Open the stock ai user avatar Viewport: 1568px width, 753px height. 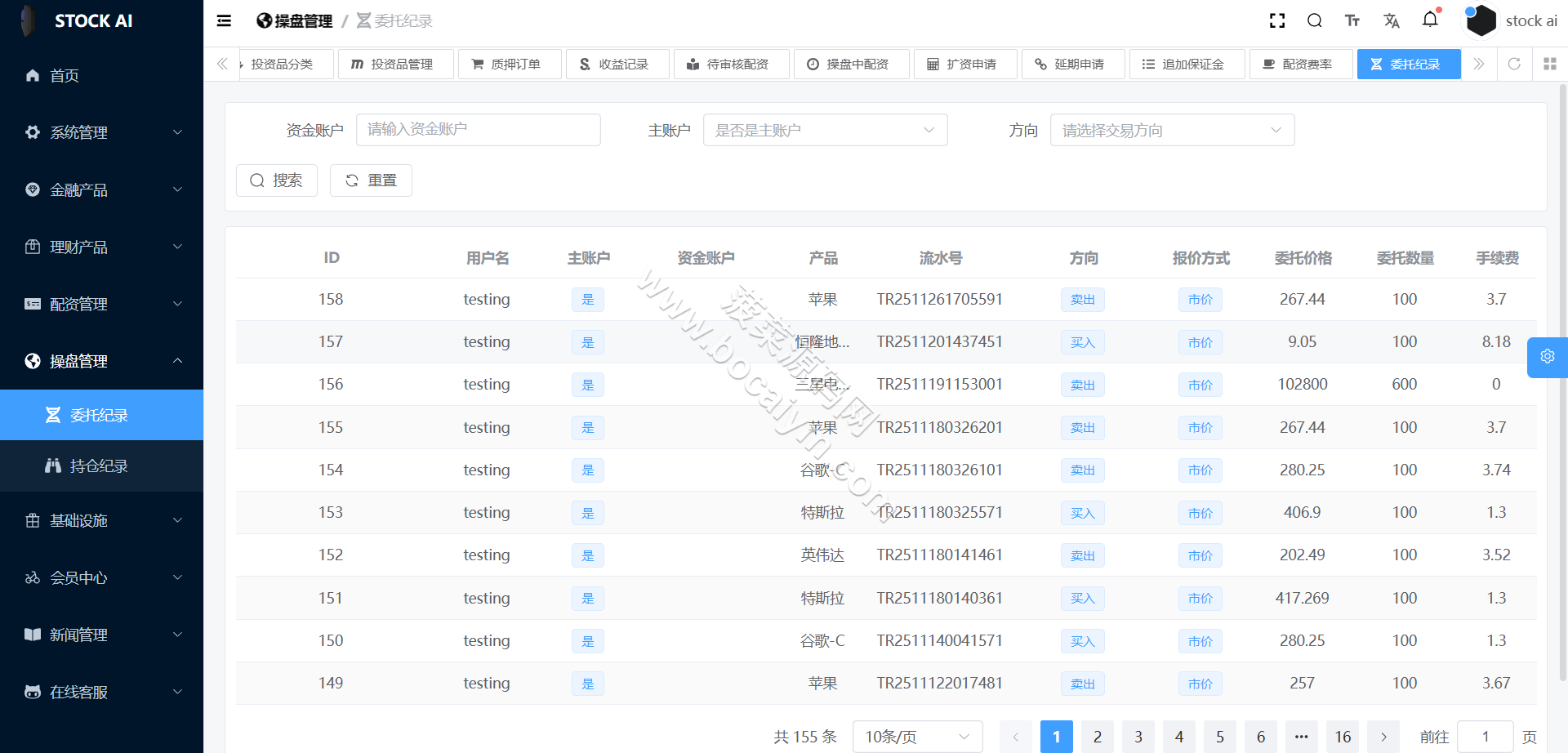point(1481,21)
